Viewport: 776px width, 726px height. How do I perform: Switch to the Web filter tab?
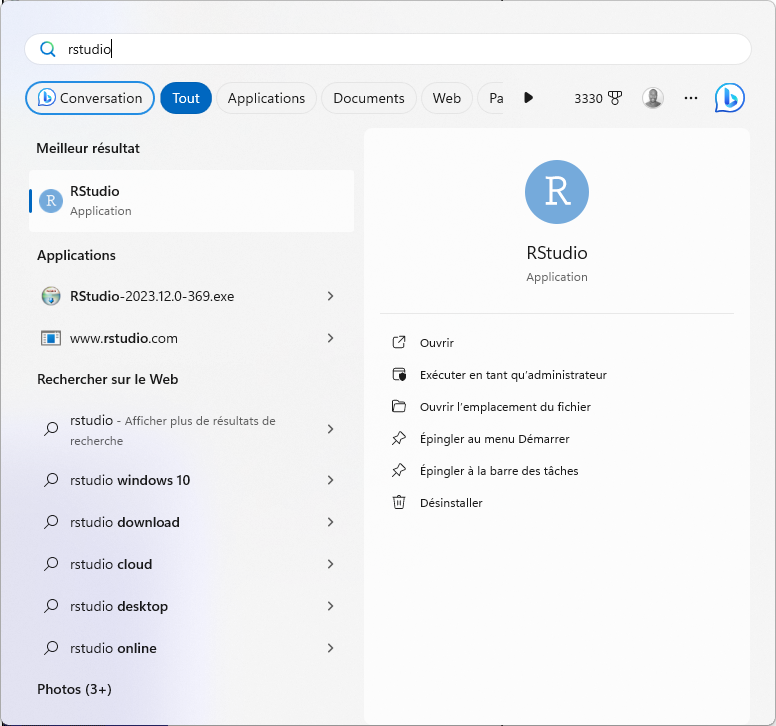click(446, 98)
